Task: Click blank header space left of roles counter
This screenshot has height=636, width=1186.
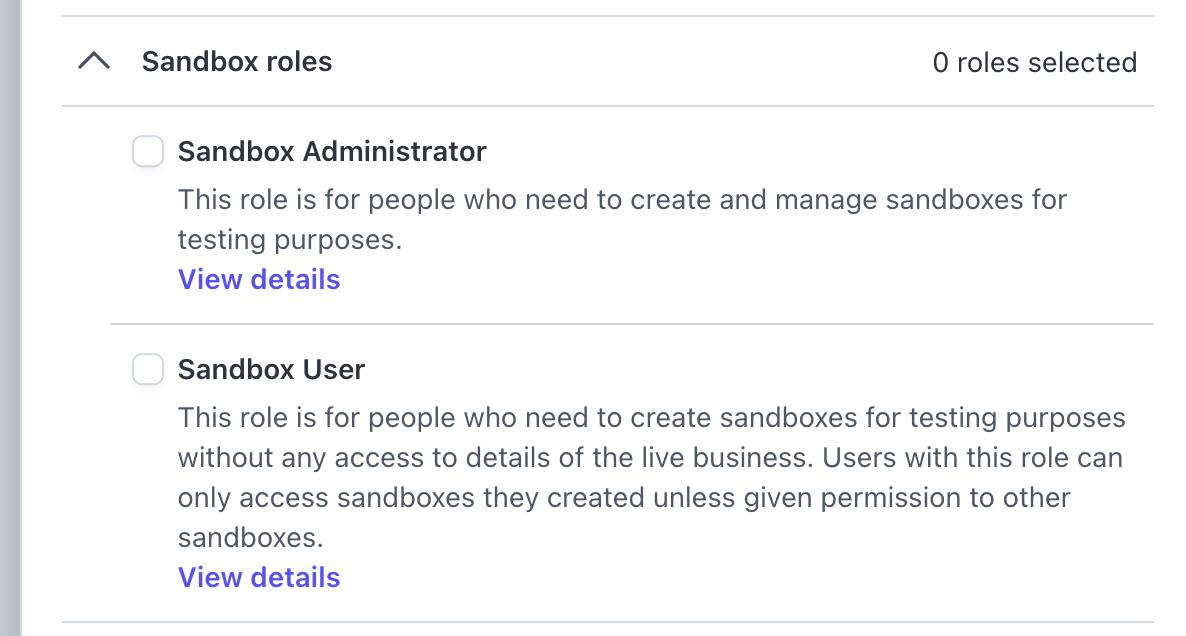Action: 630,62
